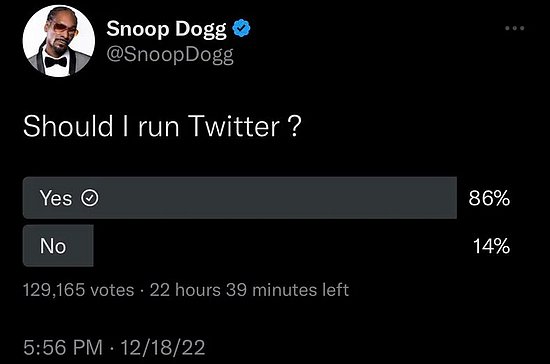Click the word Should in the tweet
Screen dimensions: 550x364
tap(68, 126)
